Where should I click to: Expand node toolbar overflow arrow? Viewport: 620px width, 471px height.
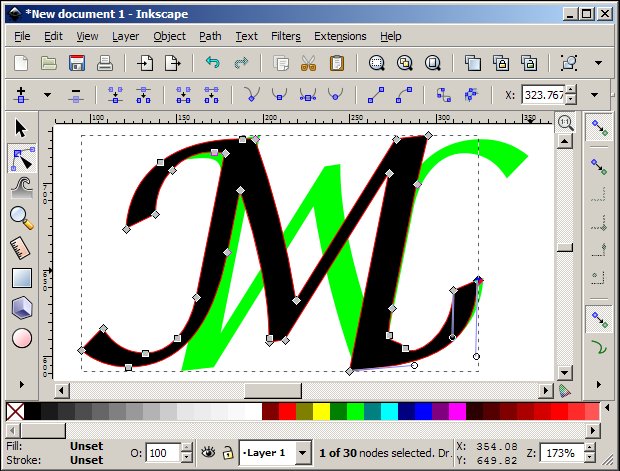point(594,95)
